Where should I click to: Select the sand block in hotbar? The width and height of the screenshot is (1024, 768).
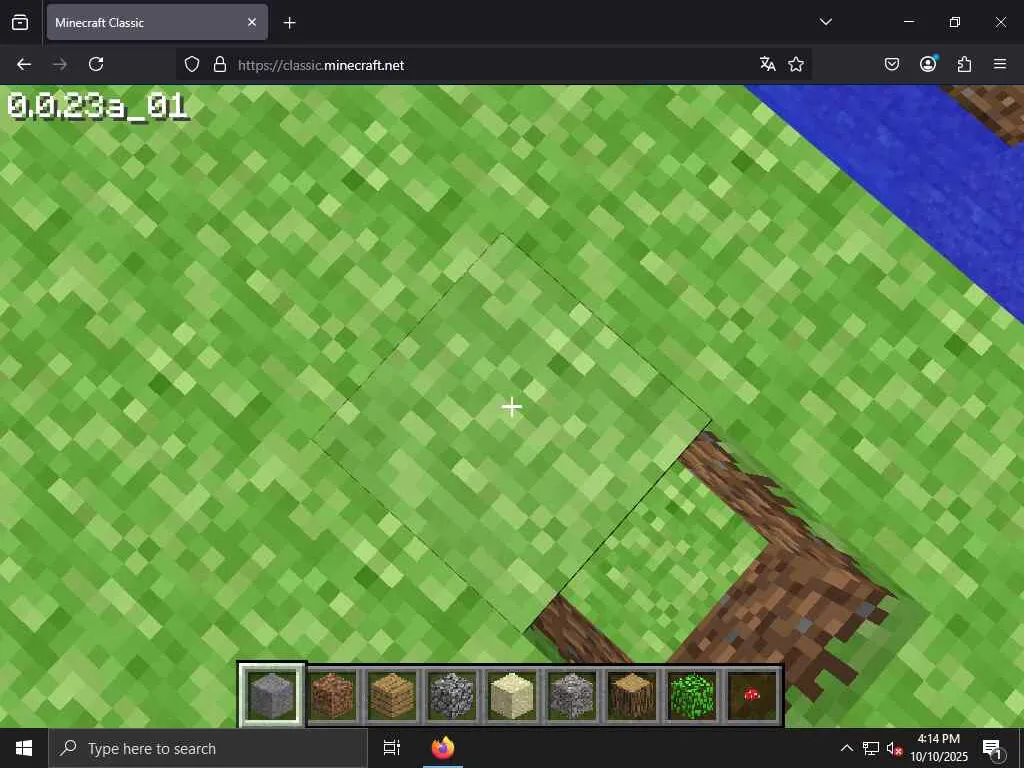click(512, 696)
